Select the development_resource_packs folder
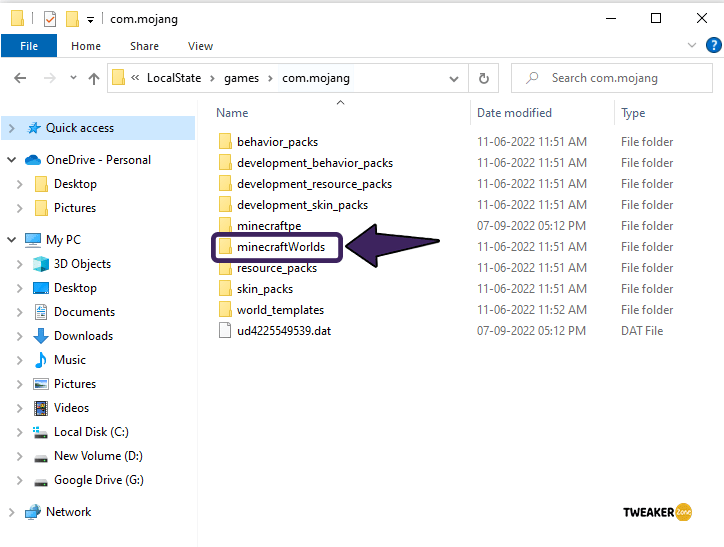The width and height of the screenshot is (724, 547). (314, 184)
